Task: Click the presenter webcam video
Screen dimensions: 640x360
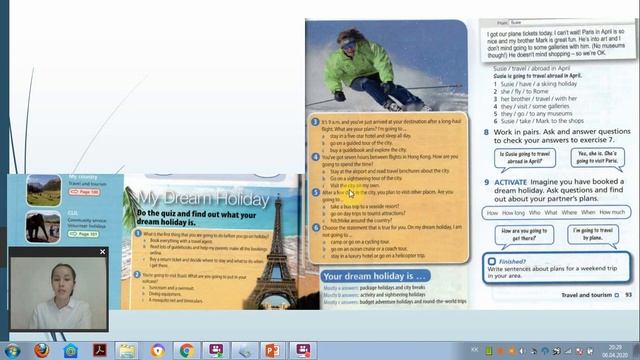Action: (59, 292)
